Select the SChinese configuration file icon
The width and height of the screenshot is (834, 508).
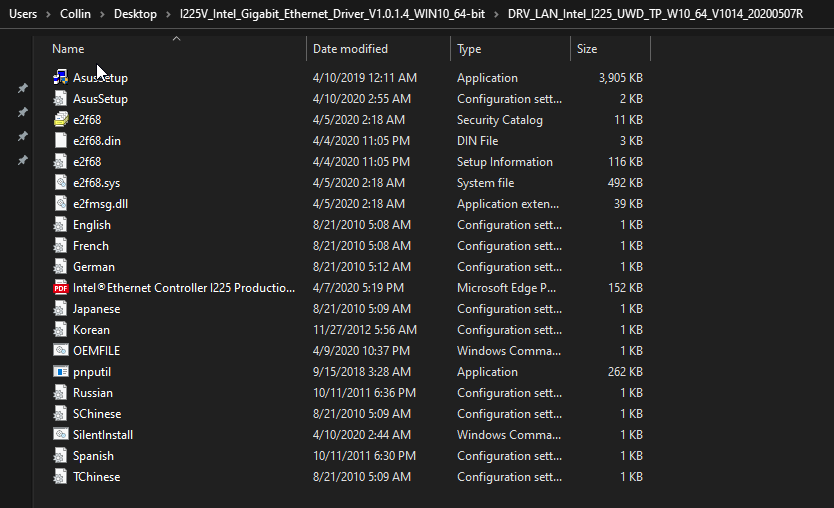pyautogui.click(x=61, y=413)
